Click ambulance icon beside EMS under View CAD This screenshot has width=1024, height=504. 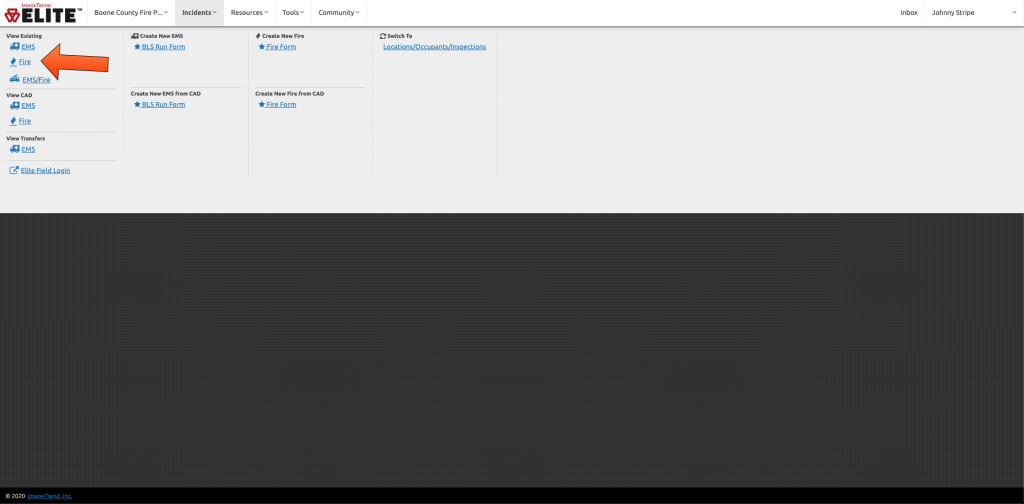click(15, 105)
